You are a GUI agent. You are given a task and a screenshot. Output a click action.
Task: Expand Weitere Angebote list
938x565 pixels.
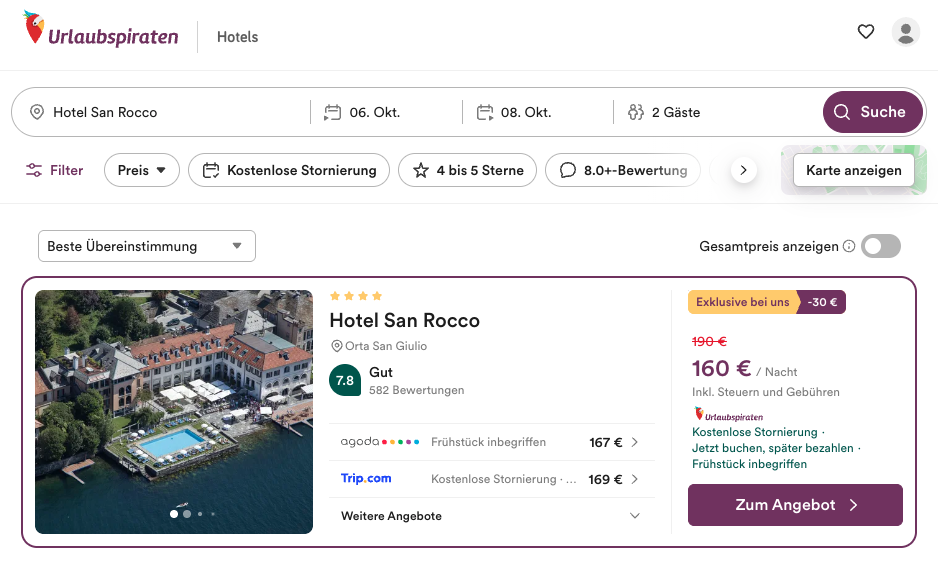point(491,516)
